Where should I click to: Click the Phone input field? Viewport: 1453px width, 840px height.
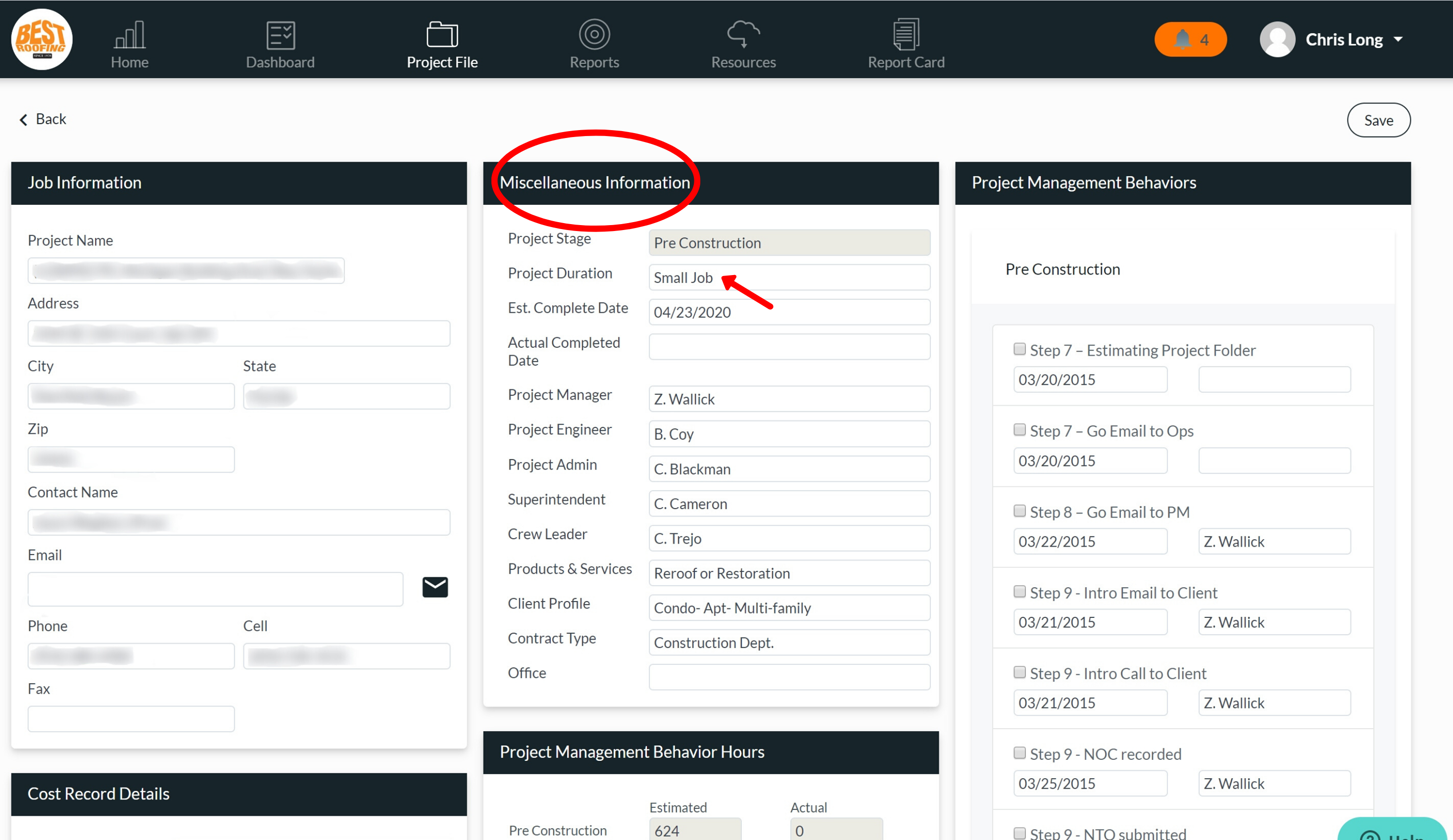click(x=131, y=656)
